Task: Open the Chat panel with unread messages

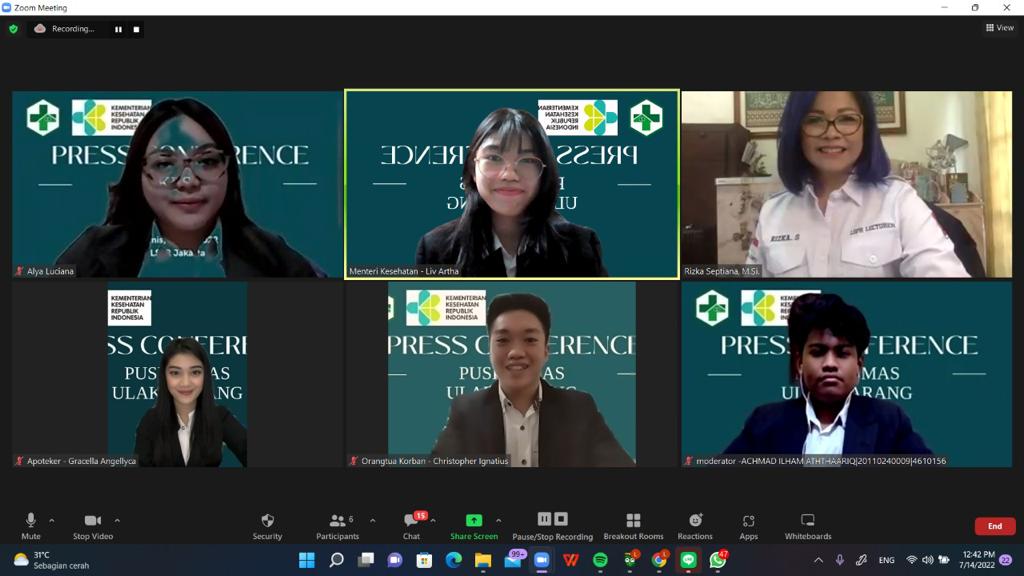Action: point(411,525)
